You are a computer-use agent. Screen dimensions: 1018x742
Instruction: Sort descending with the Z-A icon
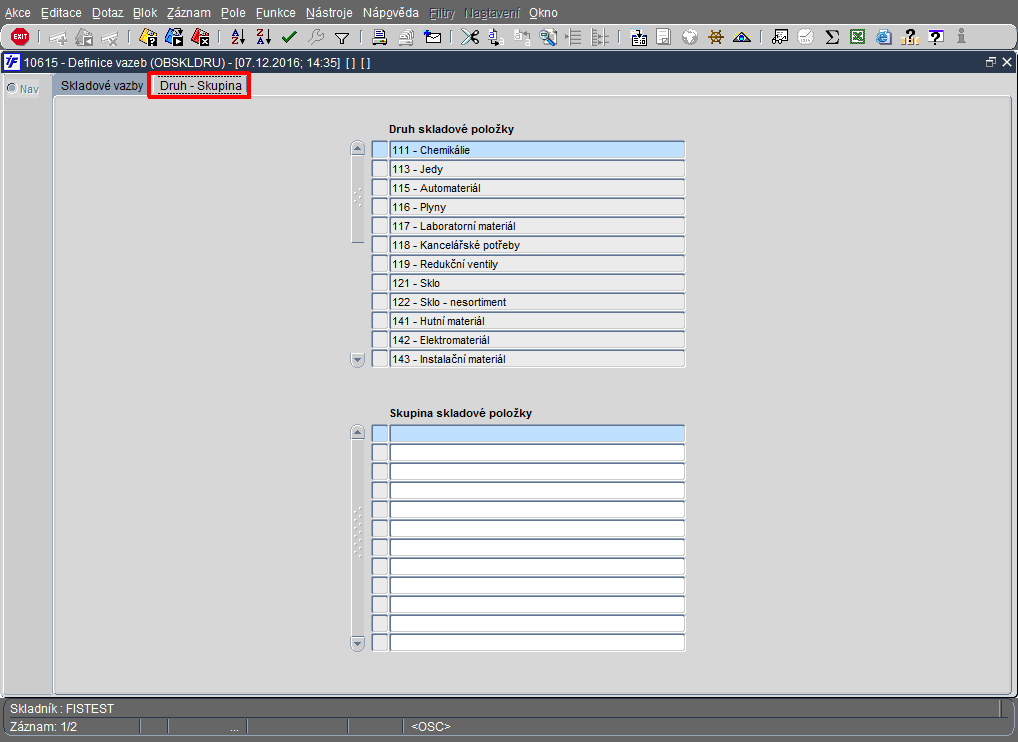click(x=263, y=37)
